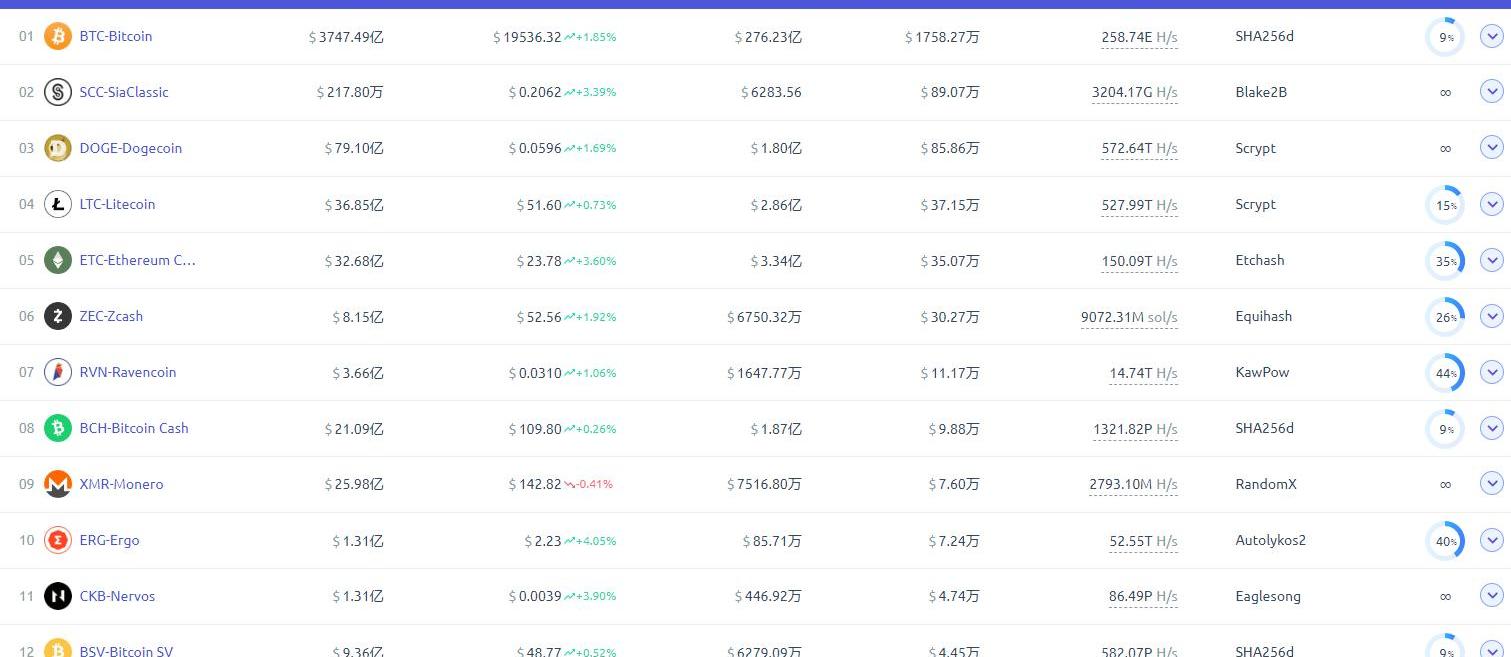Click the Zcash coin logo

[x=58, y=317]
